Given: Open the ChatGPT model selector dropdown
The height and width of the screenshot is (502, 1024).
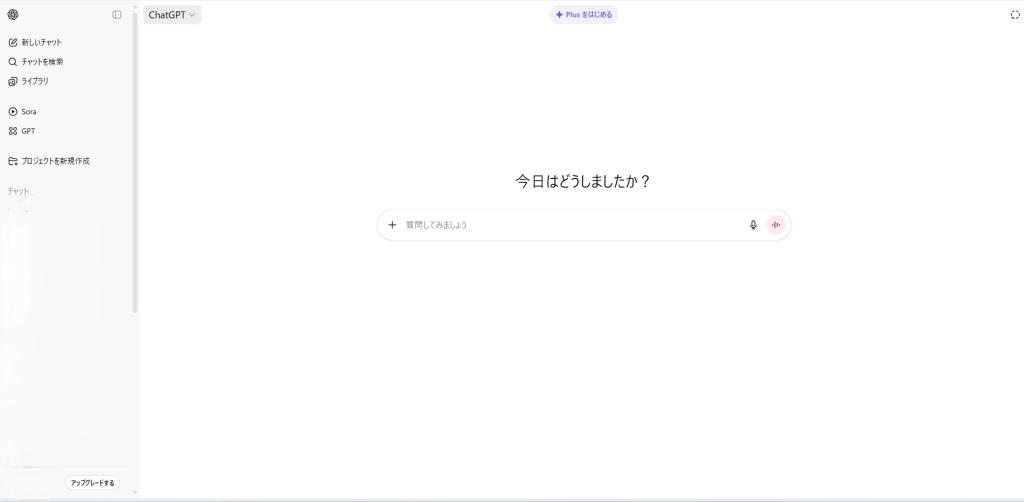Looking at the screenshot, I should click(172, 15).
